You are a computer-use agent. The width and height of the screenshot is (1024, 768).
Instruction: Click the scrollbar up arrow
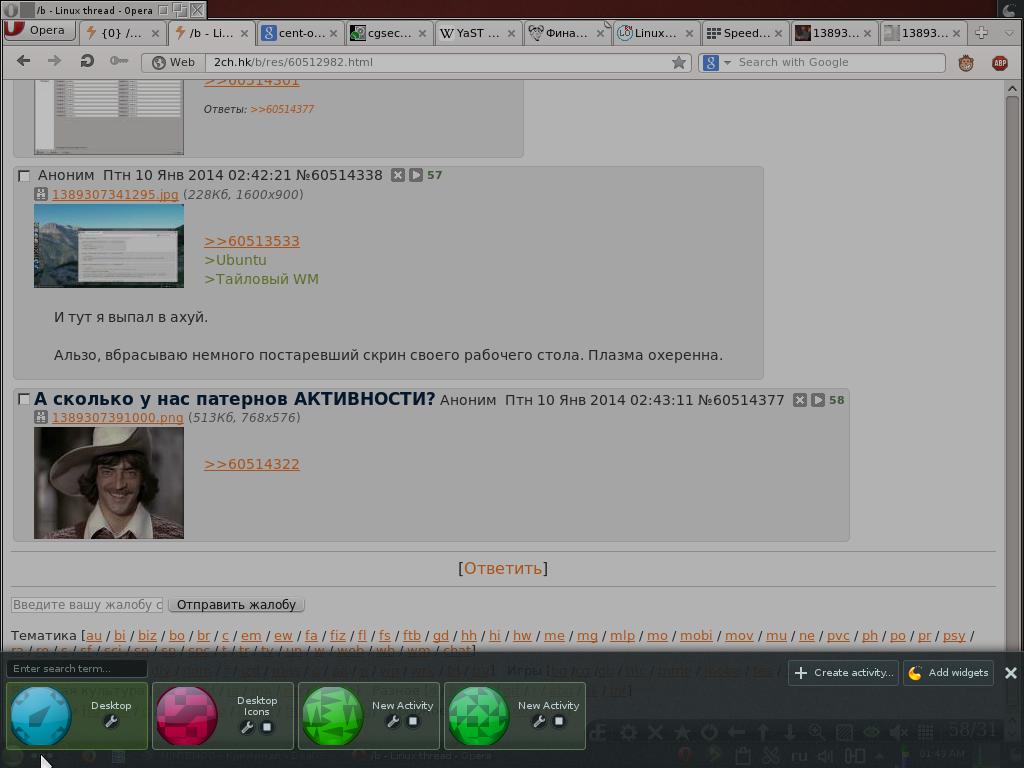[1012, 88]
